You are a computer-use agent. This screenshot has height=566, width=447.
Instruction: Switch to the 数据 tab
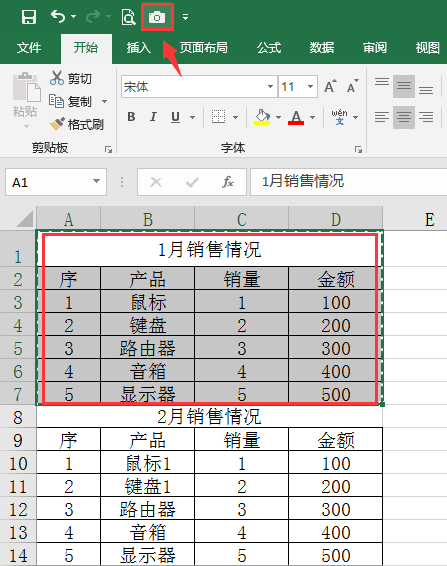(322, 48)
